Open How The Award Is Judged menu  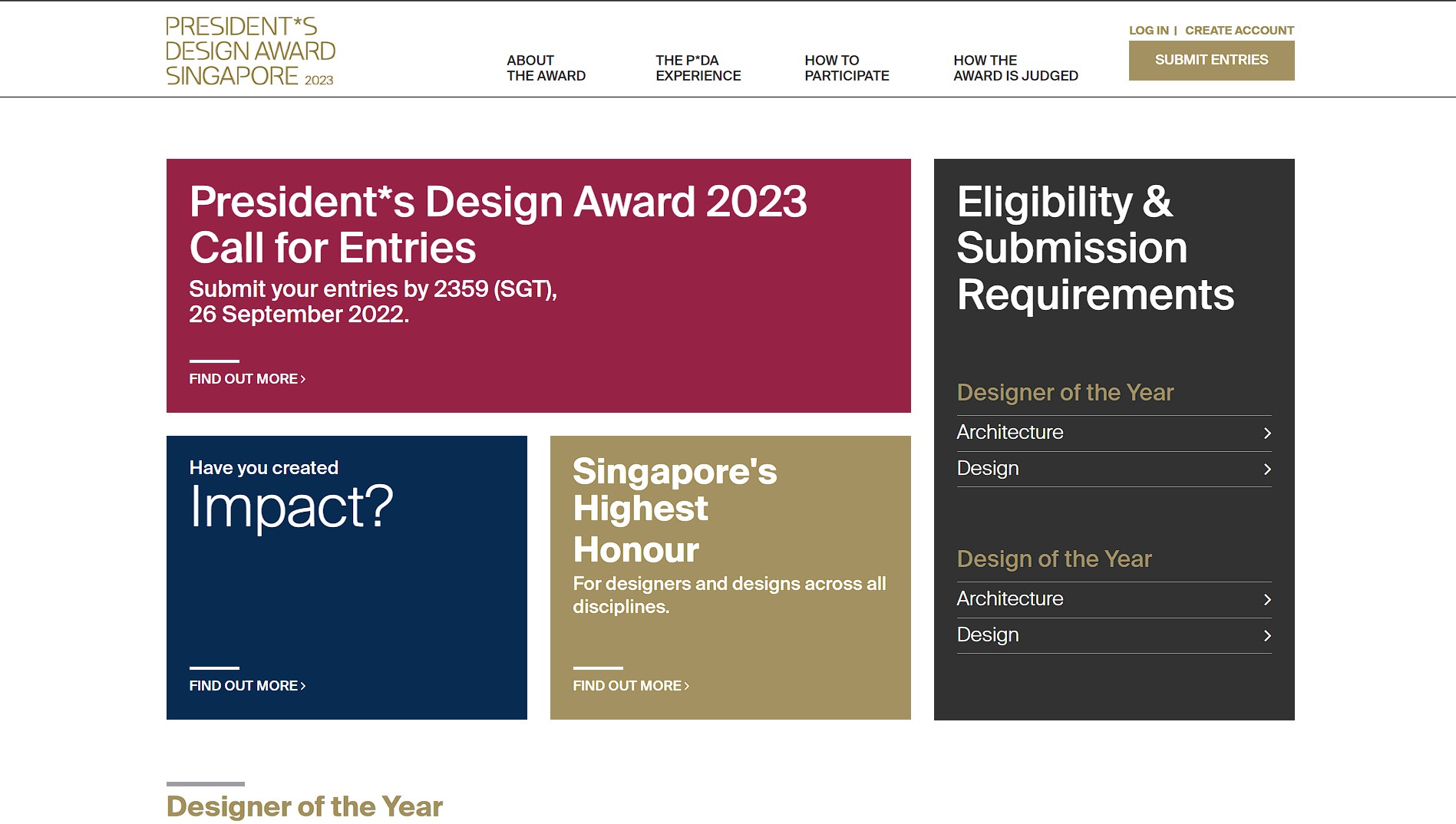tap(1015, 68)
